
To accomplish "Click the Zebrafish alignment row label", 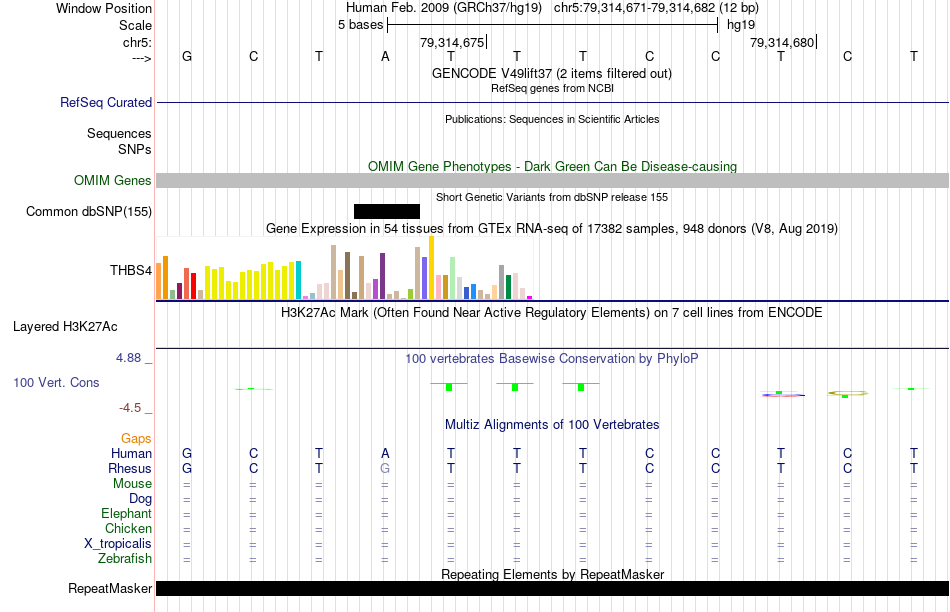I will (125, 558).
